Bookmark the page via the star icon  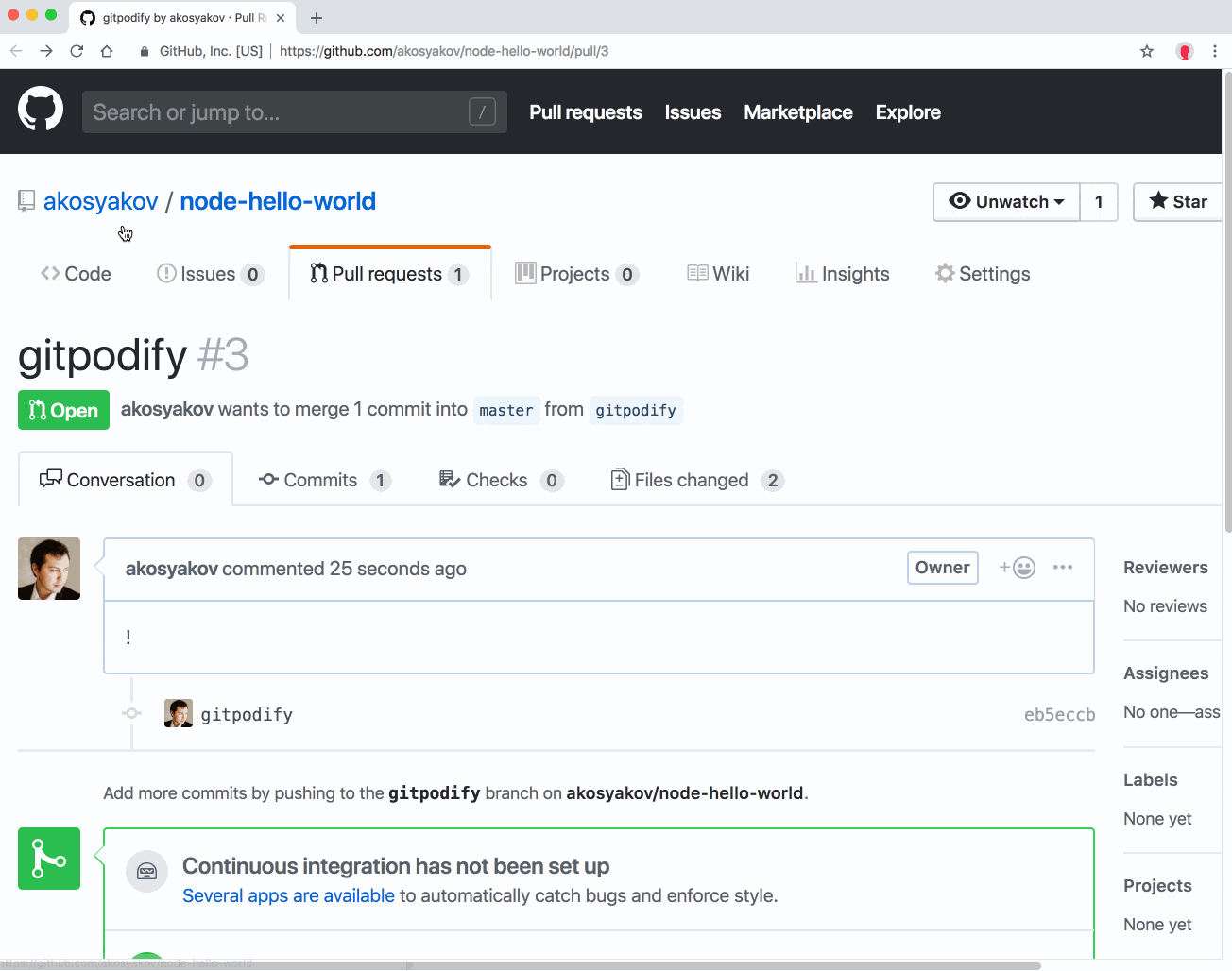(x=1146, y=50)
